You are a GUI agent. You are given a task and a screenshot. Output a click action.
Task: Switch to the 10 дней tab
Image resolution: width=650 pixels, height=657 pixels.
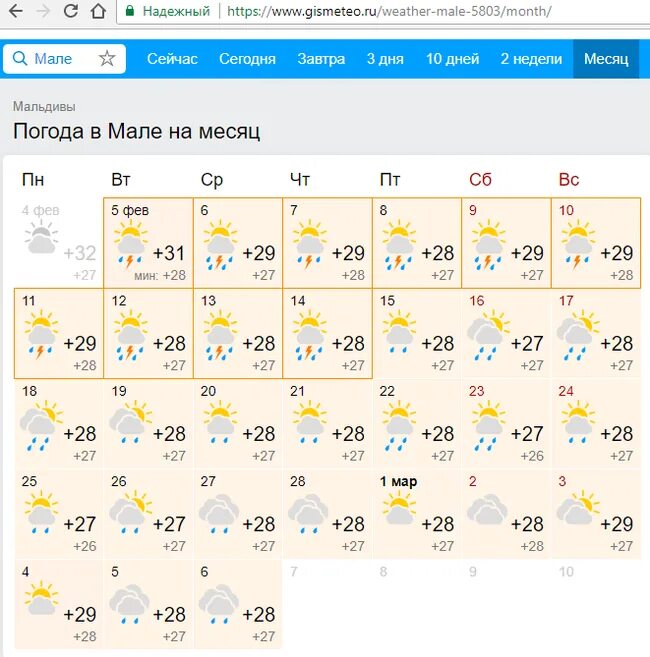pyautogui.click(x=452, y=59)
